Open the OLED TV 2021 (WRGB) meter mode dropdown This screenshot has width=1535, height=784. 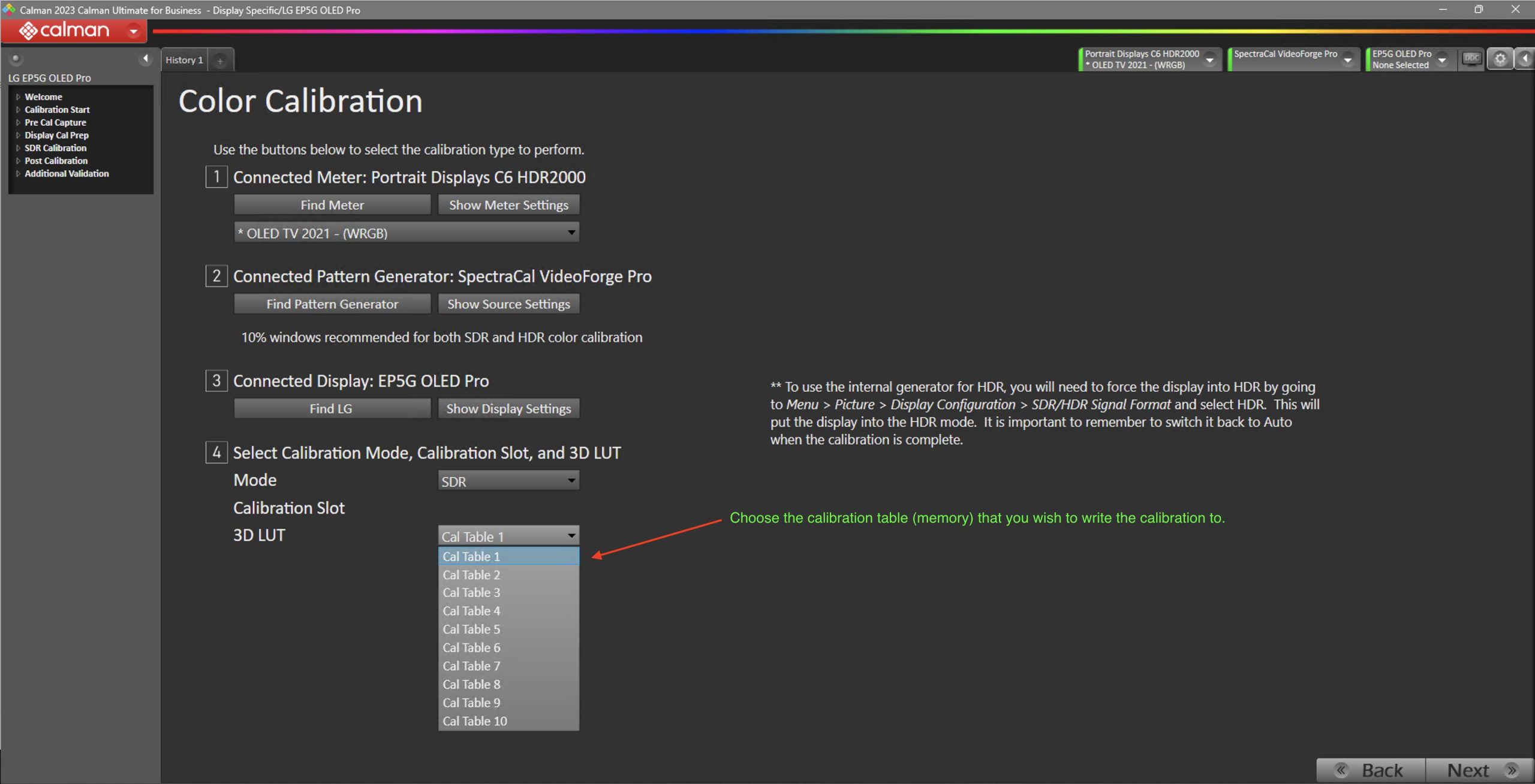(x=407, y=233)
